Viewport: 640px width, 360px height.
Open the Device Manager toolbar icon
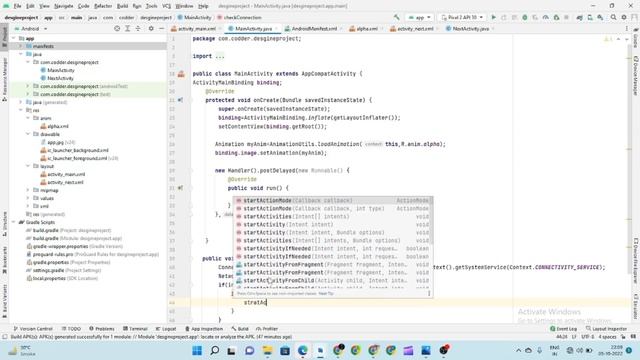[x=590, y=18]
